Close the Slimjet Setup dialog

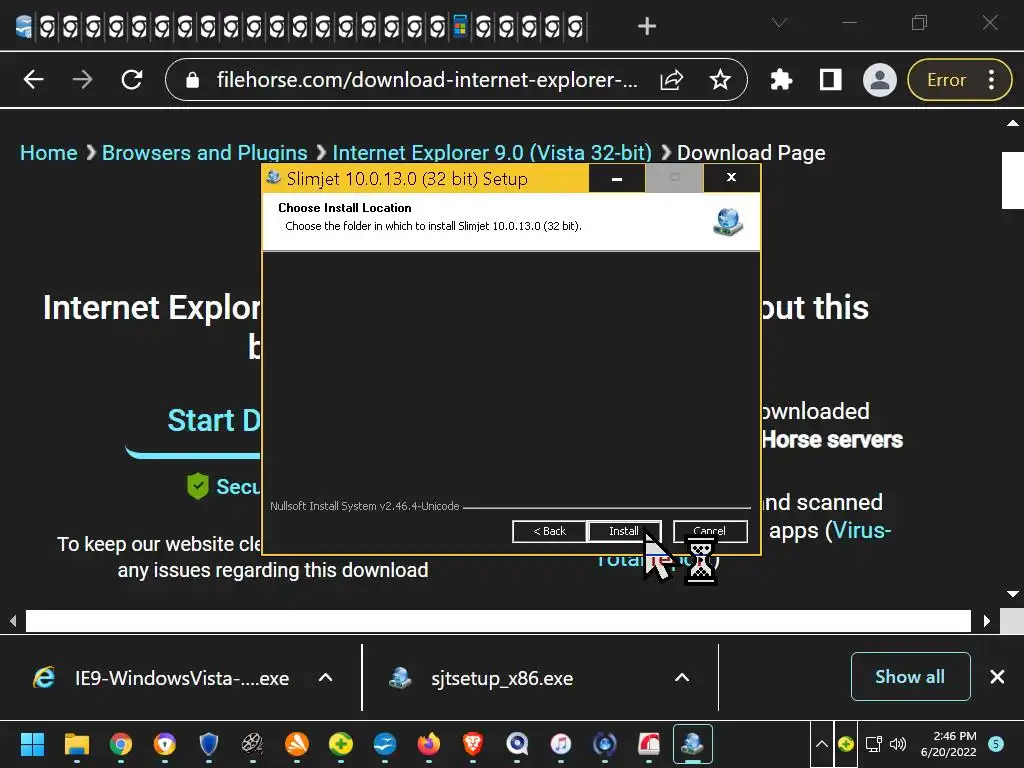[x=731, y=178]
